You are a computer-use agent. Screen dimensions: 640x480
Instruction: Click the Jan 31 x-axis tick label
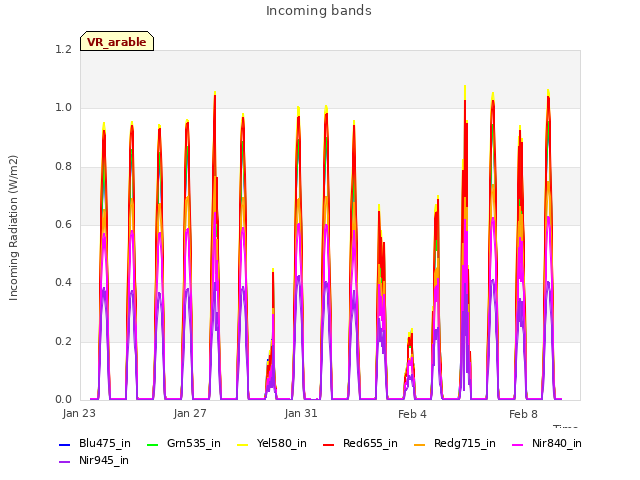[301, 413]
